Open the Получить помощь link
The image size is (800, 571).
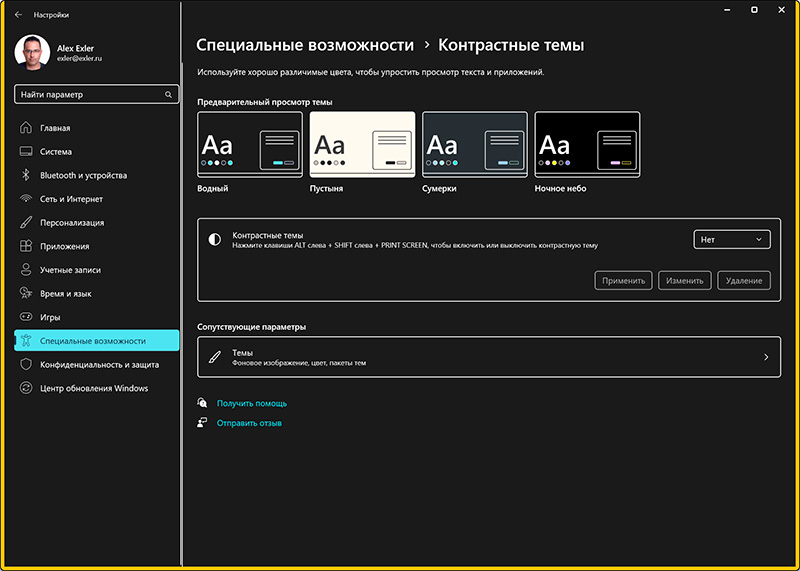pos(251,403)
